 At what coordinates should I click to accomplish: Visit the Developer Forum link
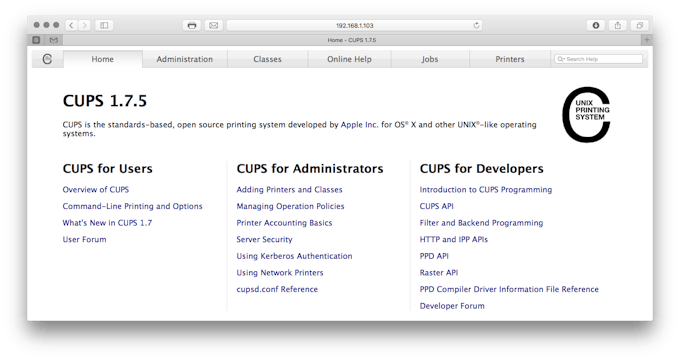tap(452, 305)
